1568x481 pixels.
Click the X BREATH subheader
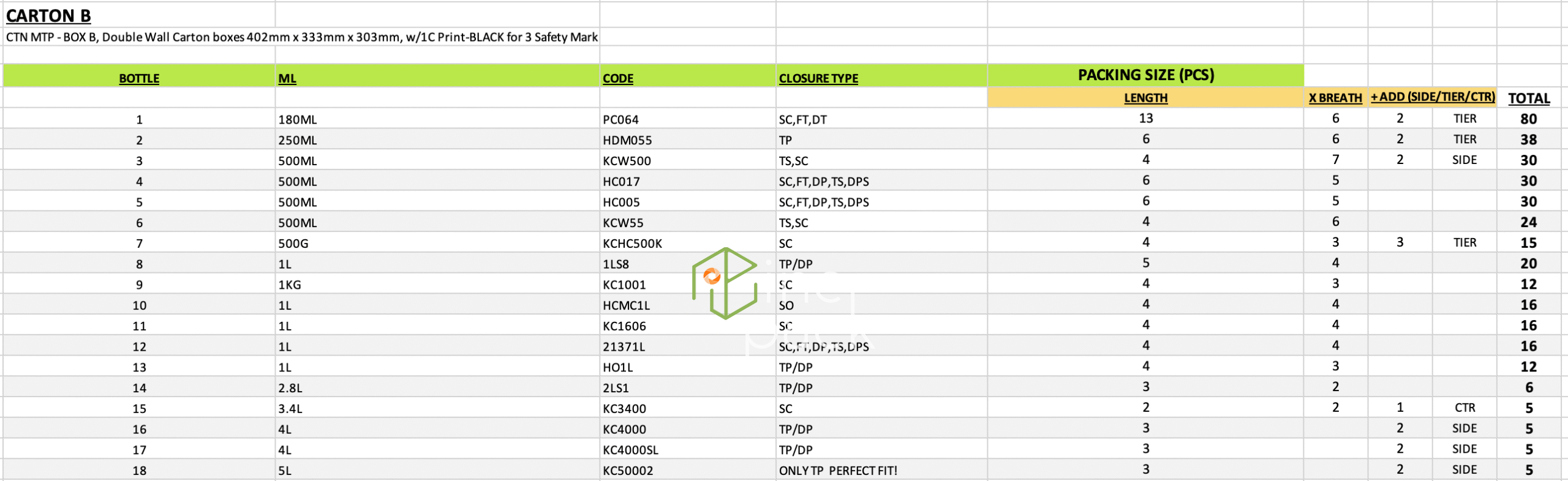1335,98
